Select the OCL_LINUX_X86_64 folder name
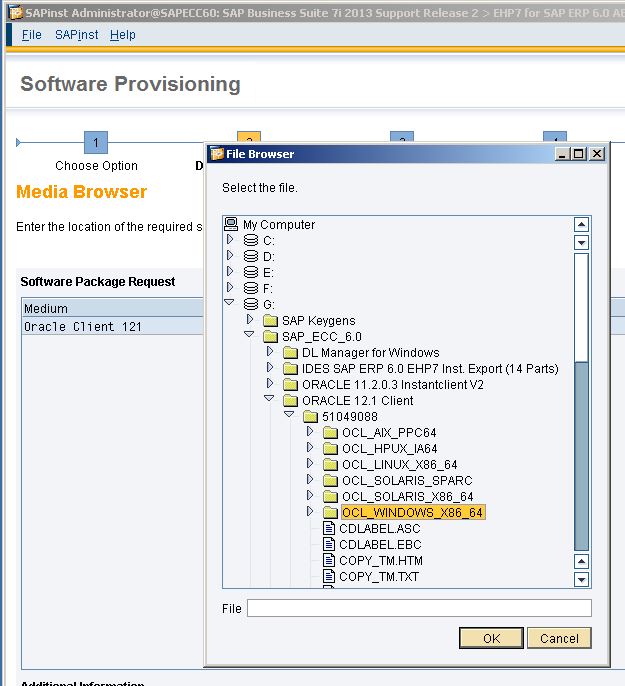625x686 pixels. pos(399,465)
